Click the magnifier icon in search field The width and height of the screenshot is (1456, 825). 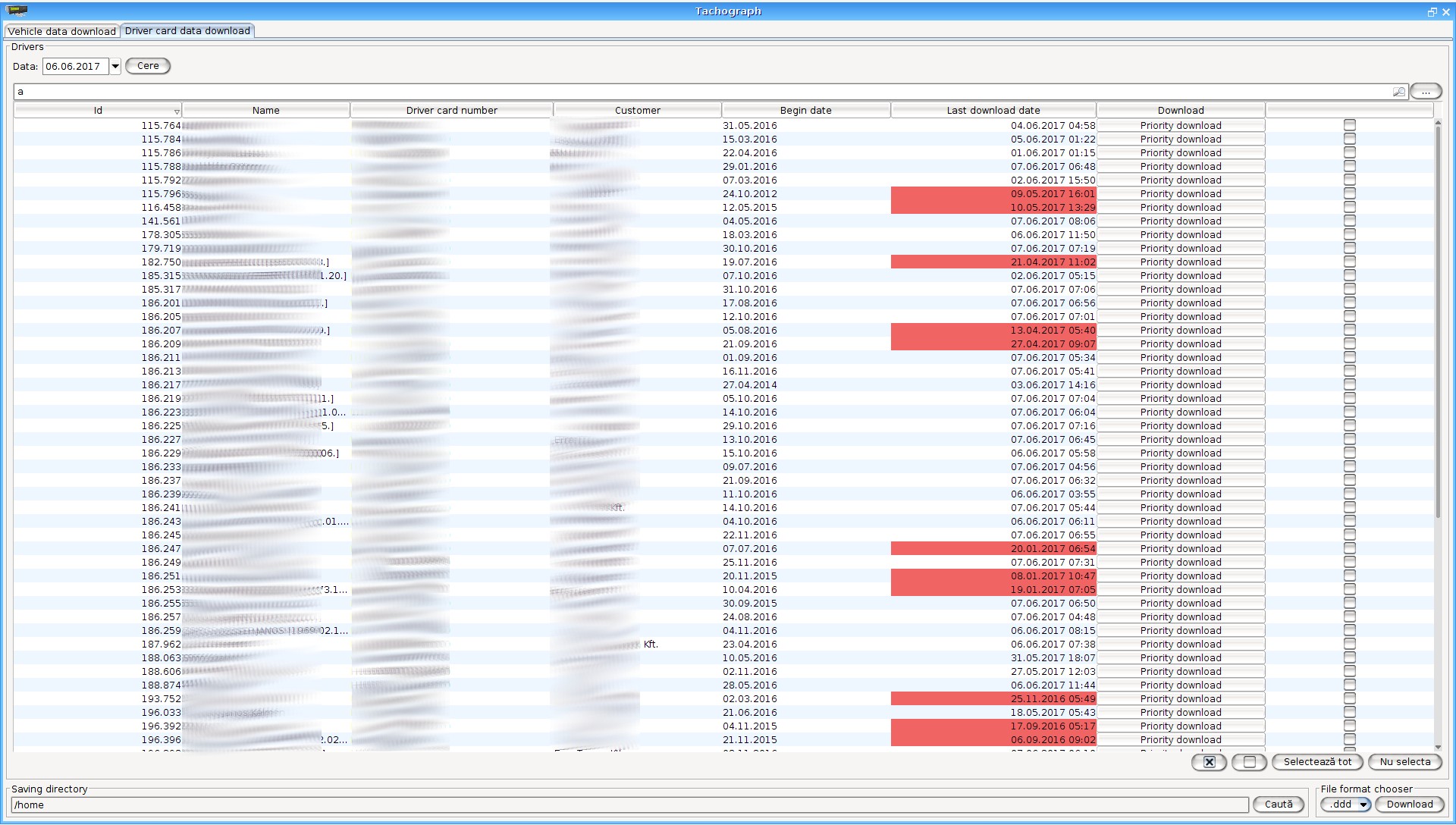click(1398, 92)
